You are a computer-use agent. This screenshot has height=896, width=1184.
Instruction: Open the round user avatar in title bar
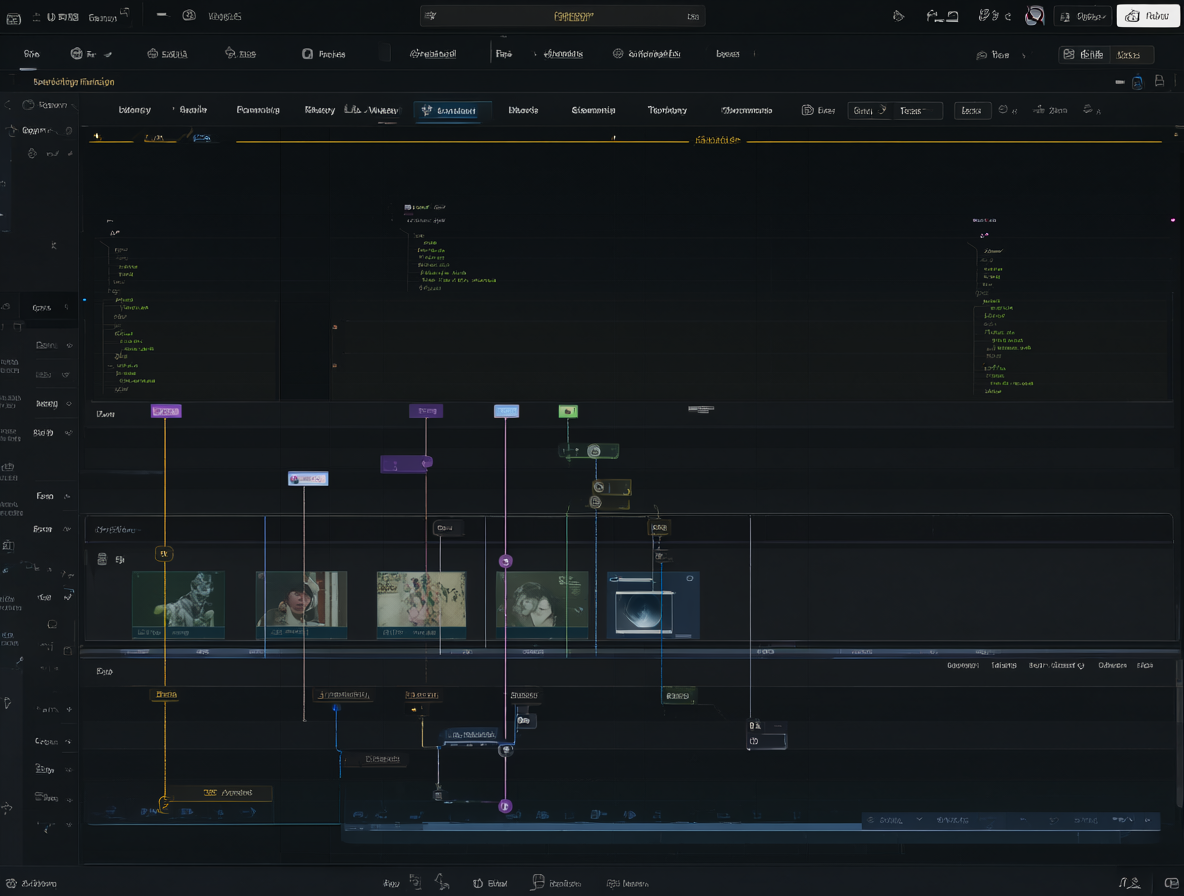tap(1034, 16)
